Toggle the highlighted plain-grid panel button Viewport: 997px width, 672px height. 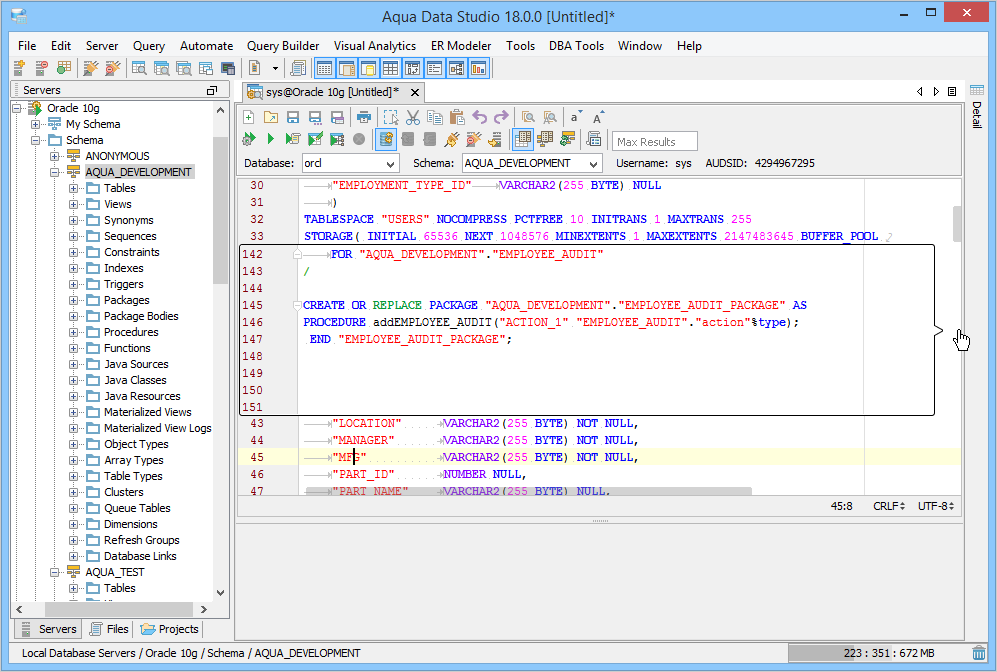point(390,67)
